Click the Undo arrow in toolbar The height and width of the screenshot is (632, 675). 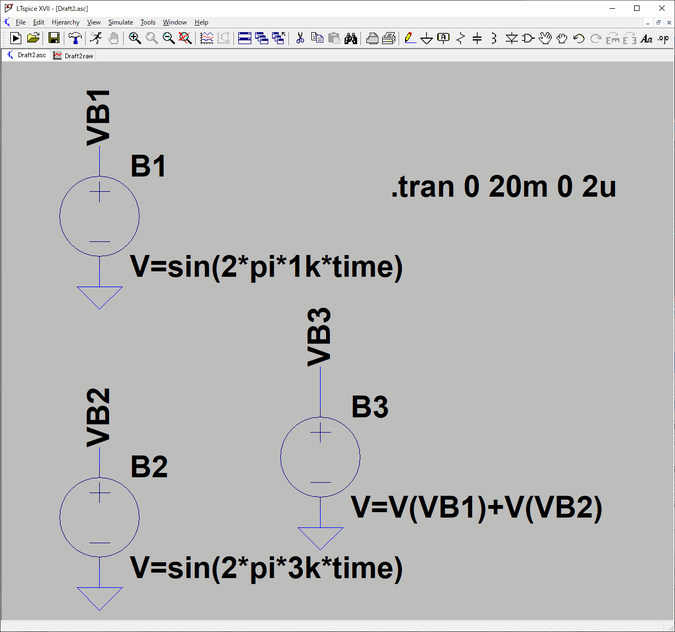coord(580,38)
